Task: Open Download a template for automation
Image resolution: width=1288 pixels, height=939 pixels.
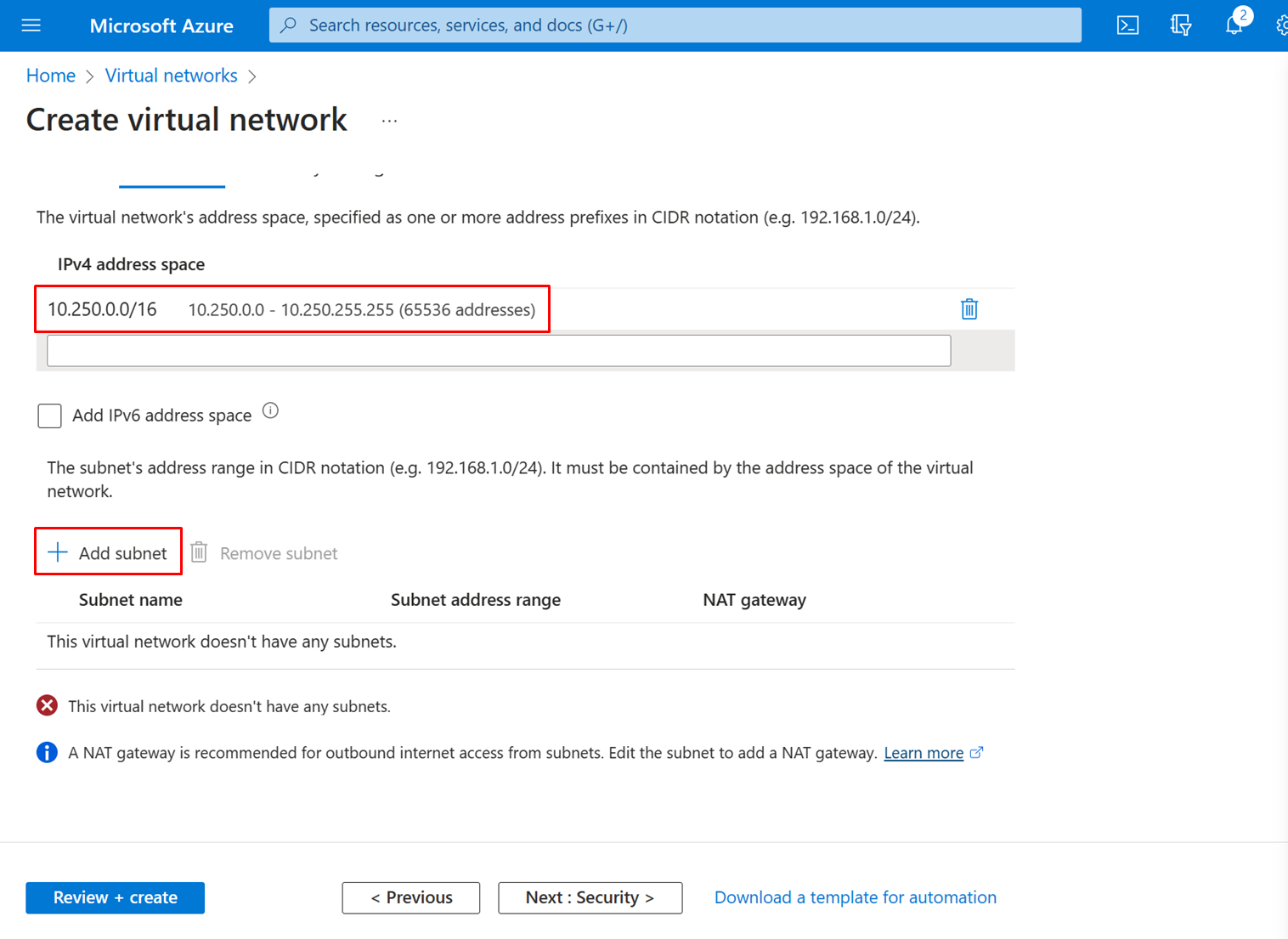Action: point(855,897)
